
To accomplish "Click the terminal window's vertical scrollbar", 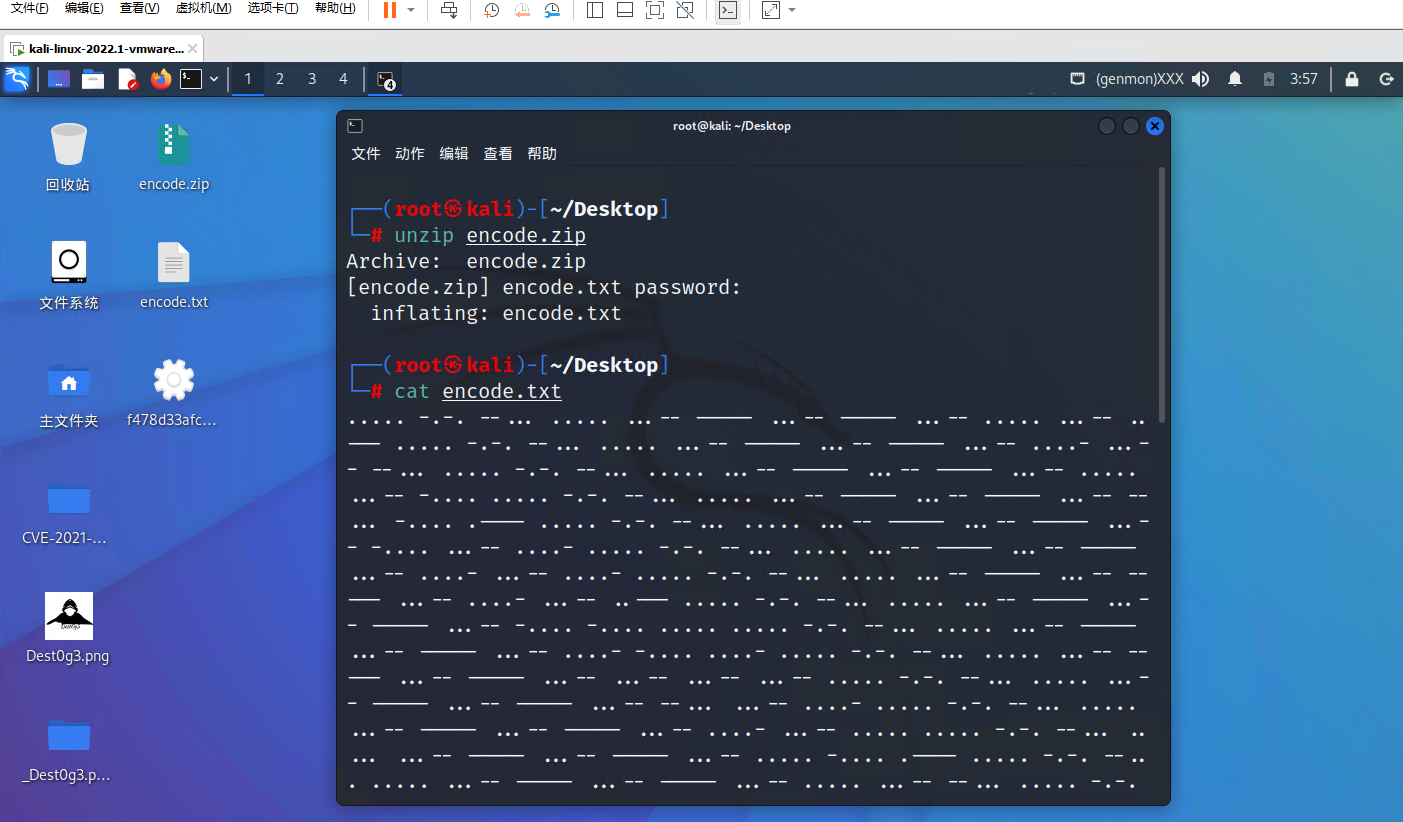I will 1162,294.
